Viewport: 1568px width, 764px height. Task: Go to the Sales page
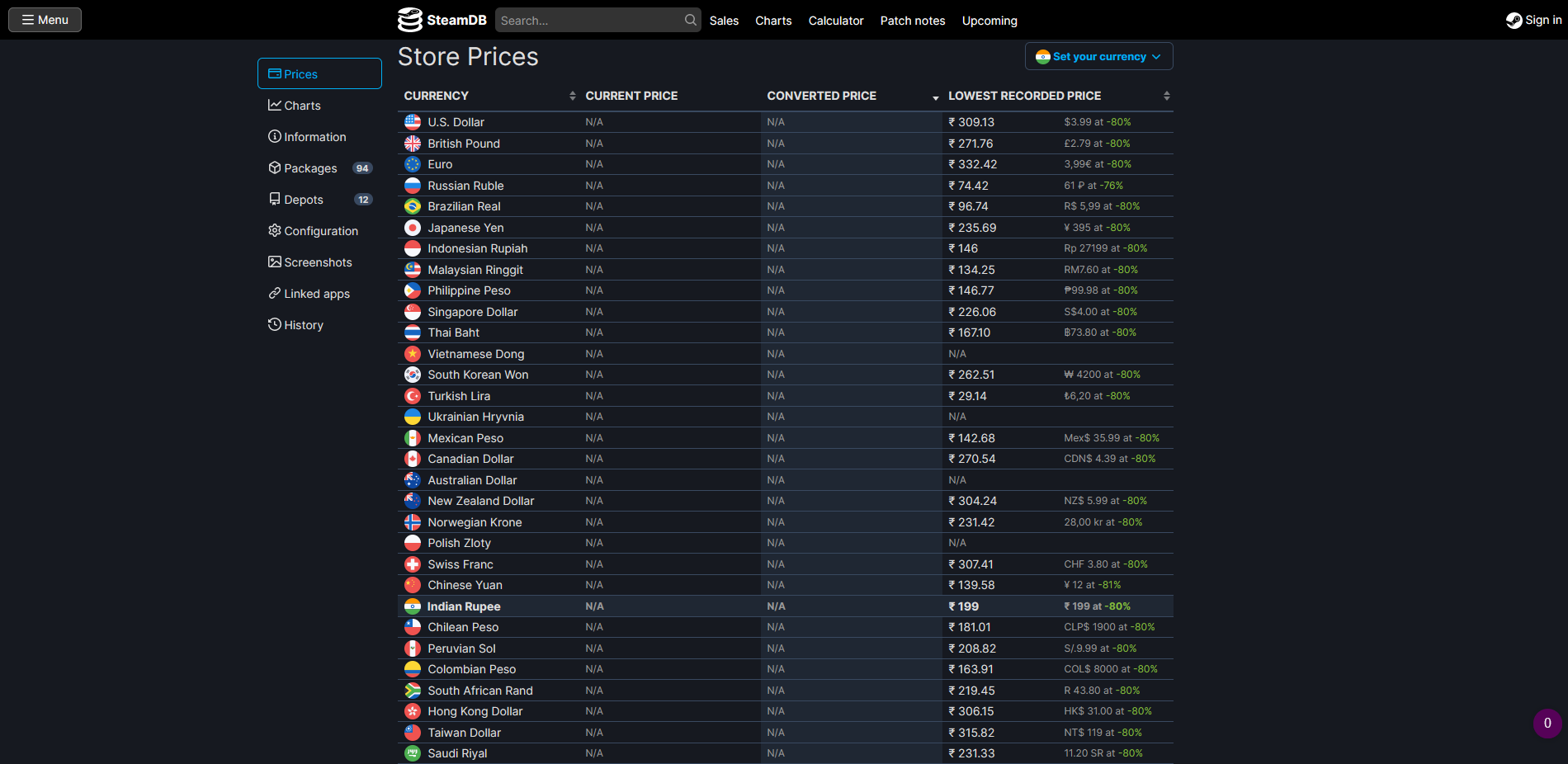coord(724,21)
